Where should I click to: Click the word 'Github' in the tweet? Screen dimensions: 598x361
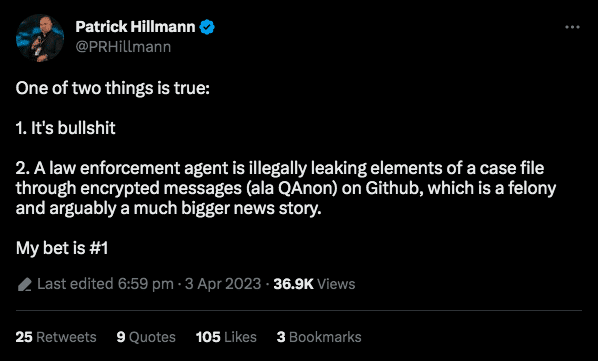[393, 188]
